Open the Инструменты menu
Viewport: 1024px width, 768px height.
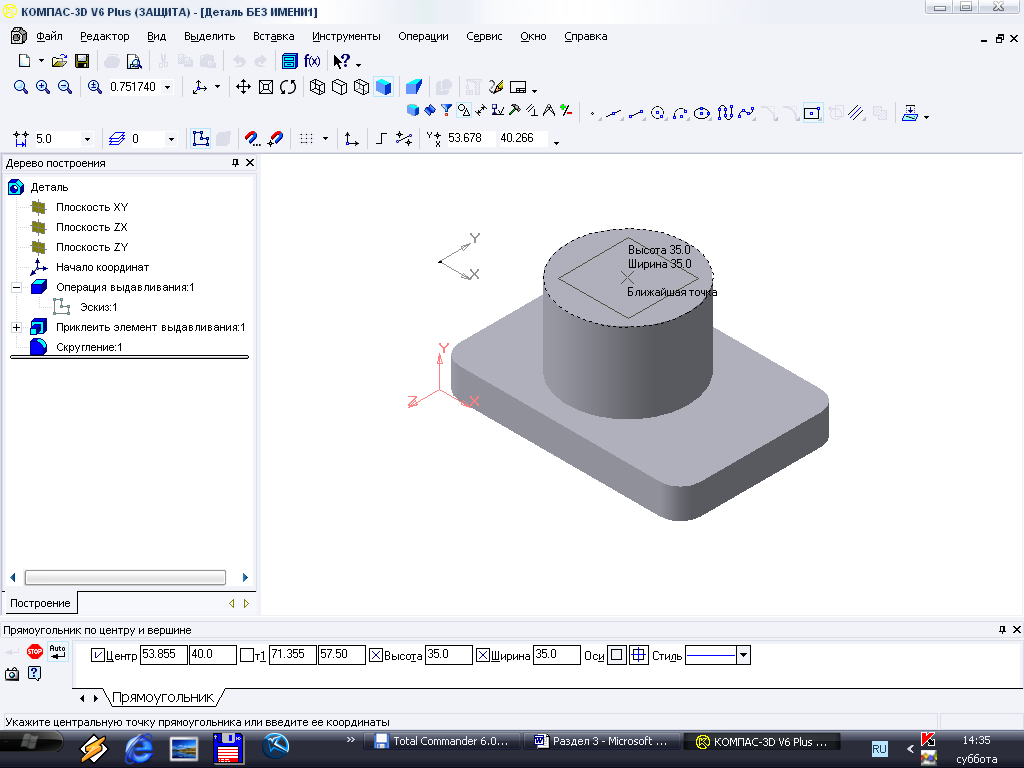[x=346, y=37]
